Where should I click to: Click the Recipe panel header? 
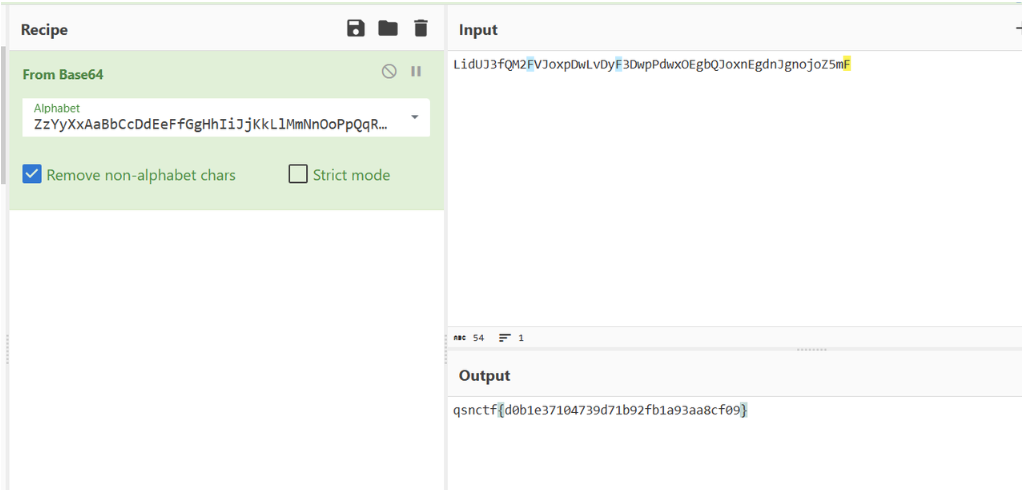coord(45,30)
